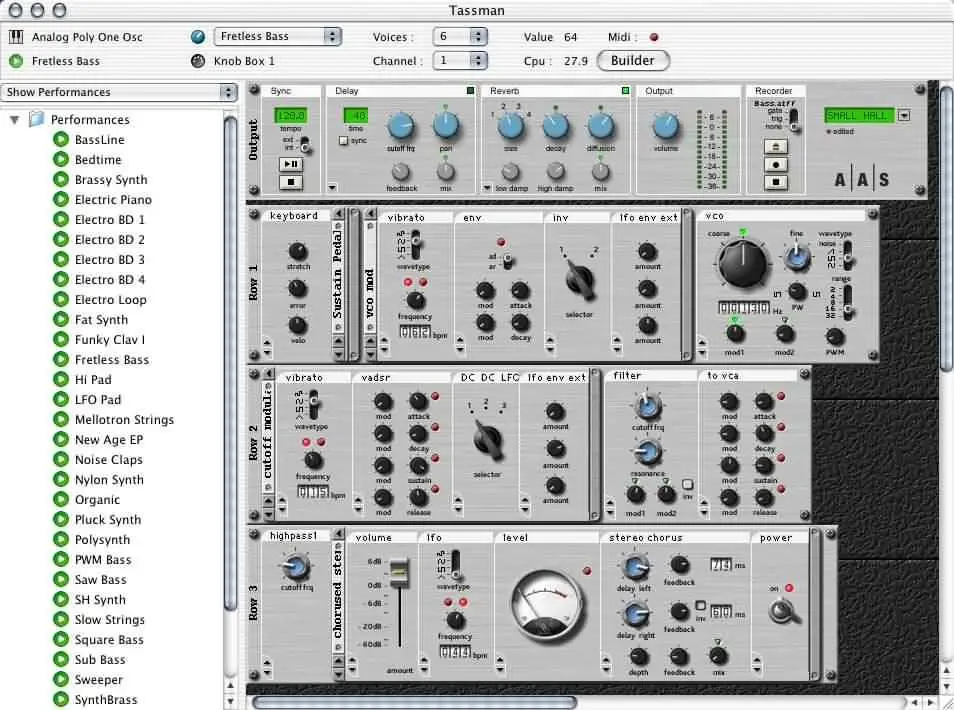954x710 pixels.
Task: Select the Fretless Bass performance in list
Action: point(111,360)
